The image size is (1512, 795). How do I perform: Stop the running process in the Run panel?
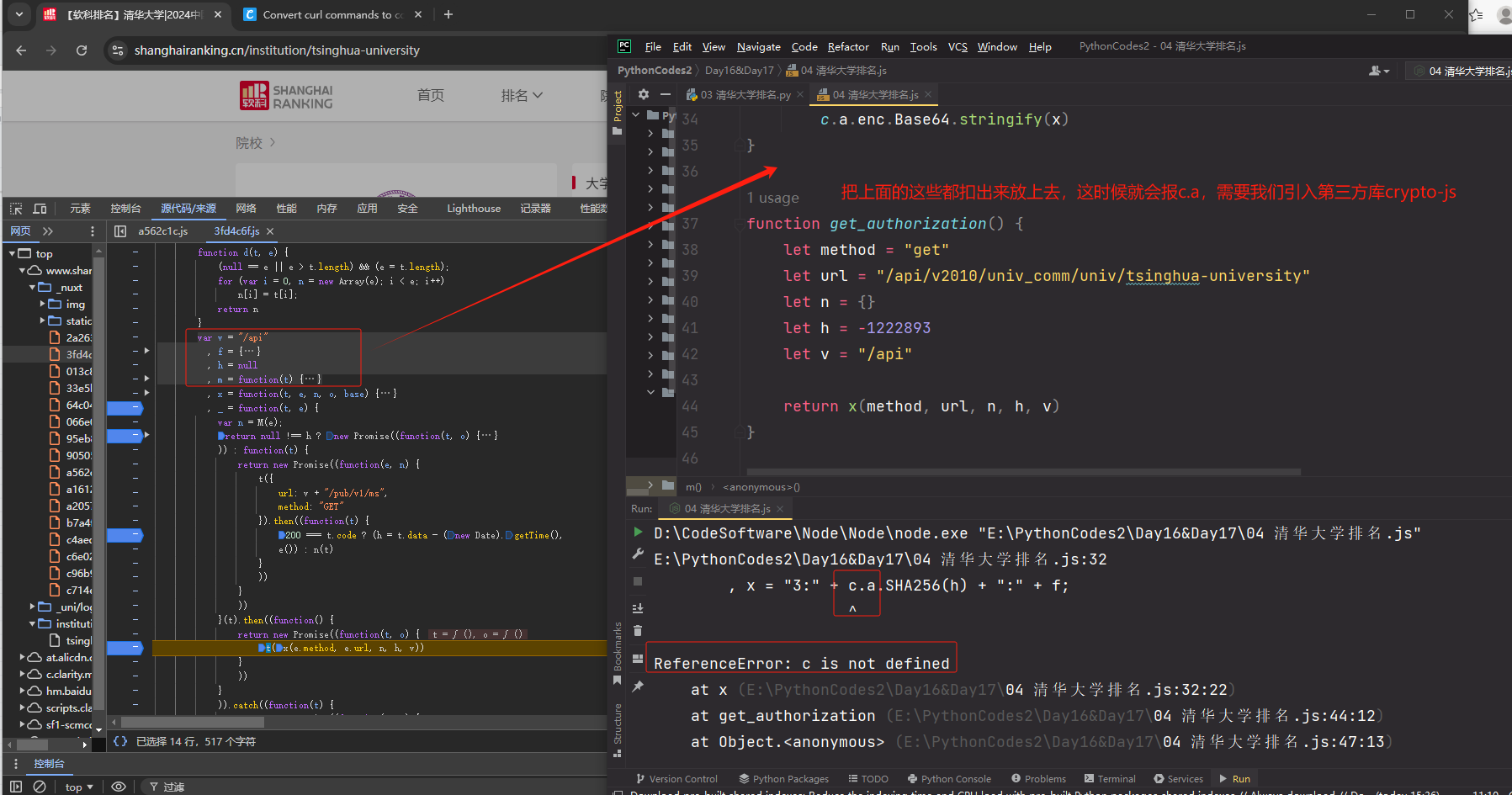pos(638,581)
